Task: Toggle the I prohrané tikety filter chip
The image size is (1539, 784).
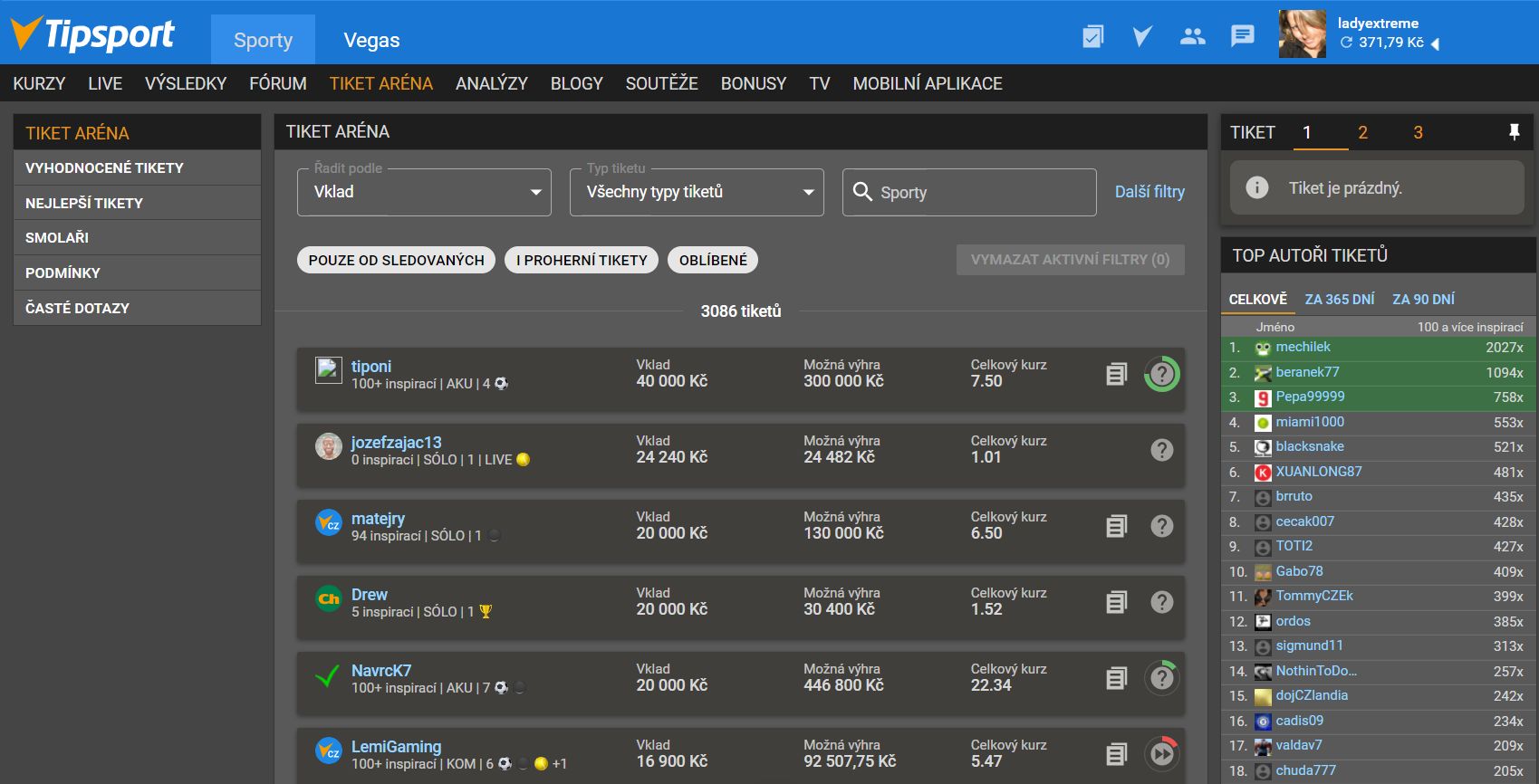Action: coord(581,260)
